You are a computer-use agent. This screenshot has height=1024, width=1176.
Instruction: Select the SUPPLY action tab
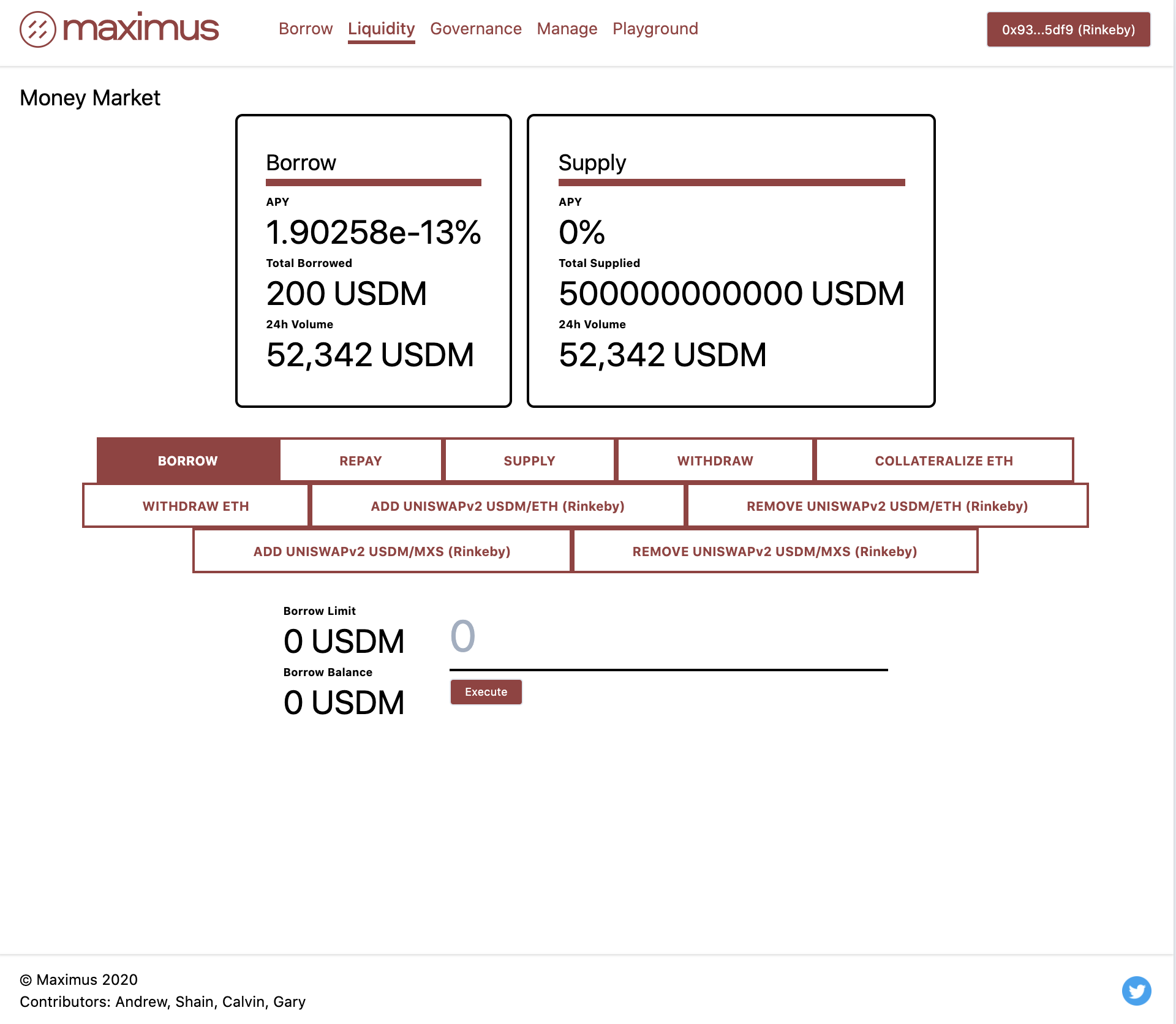(529, 461)
